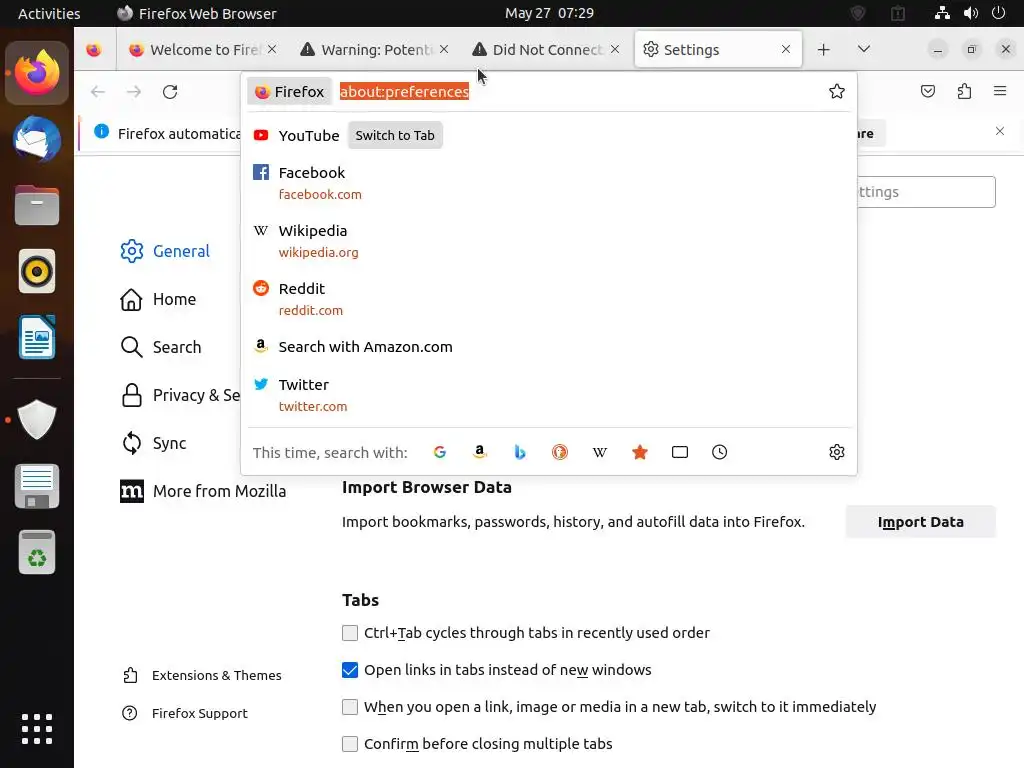Open new tab with plus button

click(824, 50)
